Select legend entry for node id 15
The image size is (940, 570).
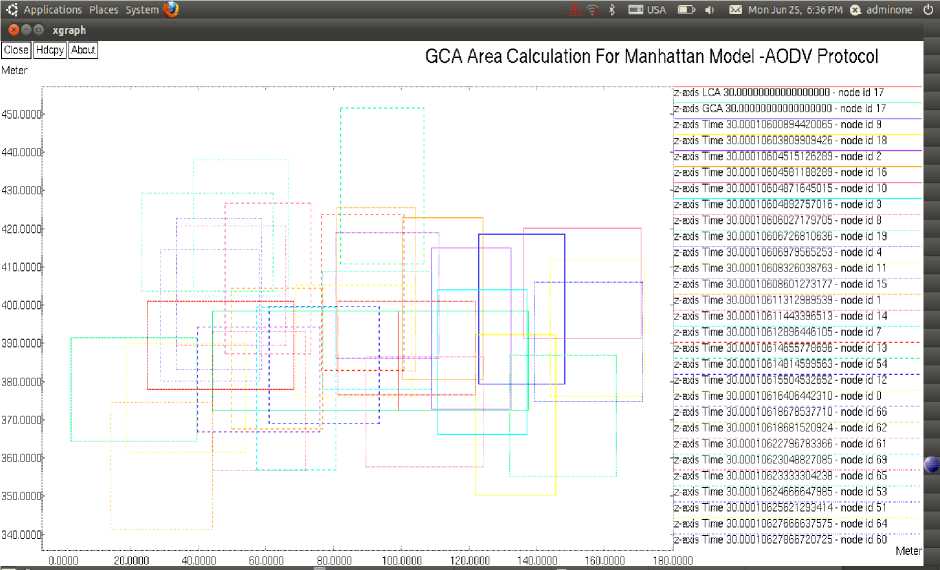[780, 284]
